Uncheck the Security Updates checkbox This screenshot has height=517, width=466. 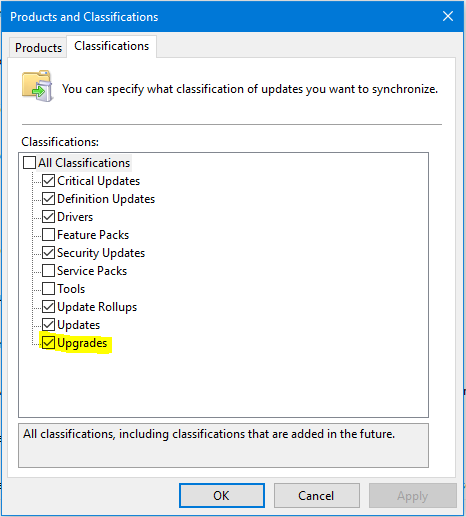(x=49, y=253)
